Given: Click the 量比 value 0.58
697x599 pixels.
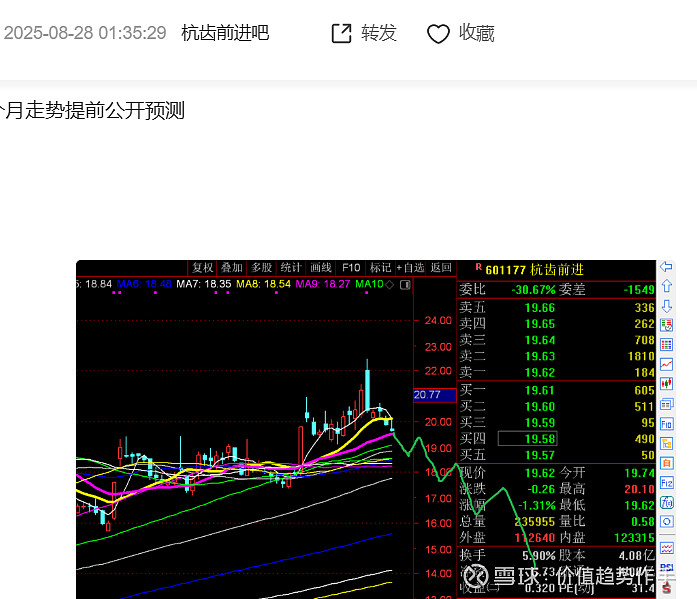Looking at the screenshot, I should click(643, 522).
